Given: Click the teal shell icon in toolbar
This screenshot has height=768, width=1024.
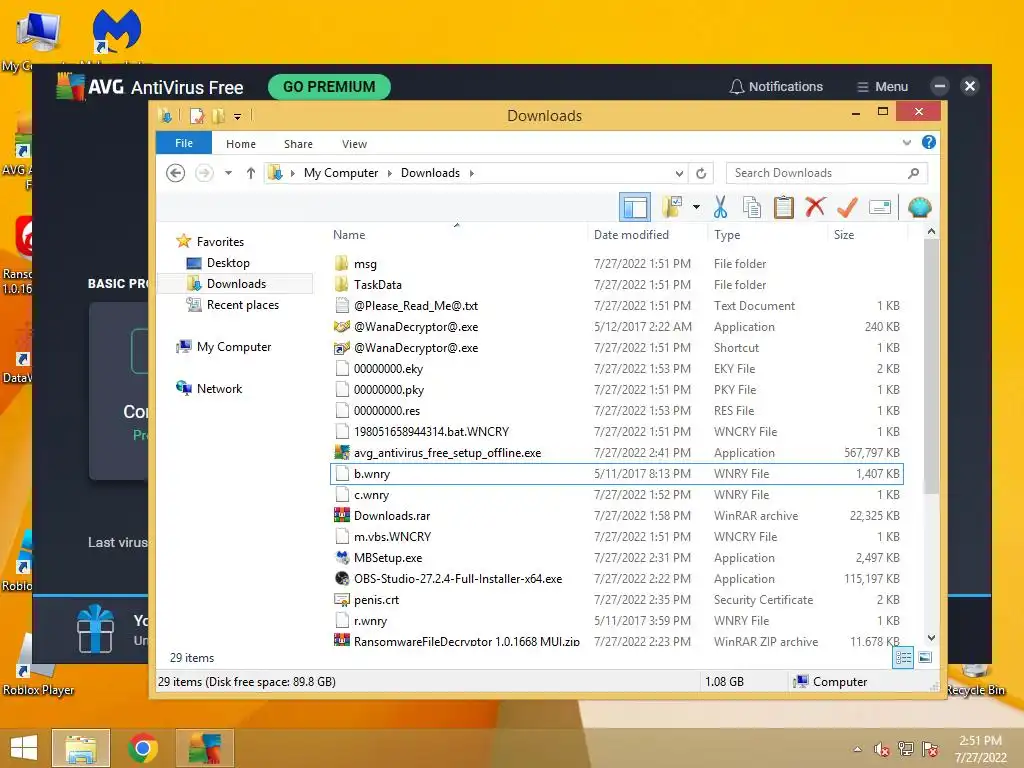Looking at the screenshot, I should tap(920, 208).
